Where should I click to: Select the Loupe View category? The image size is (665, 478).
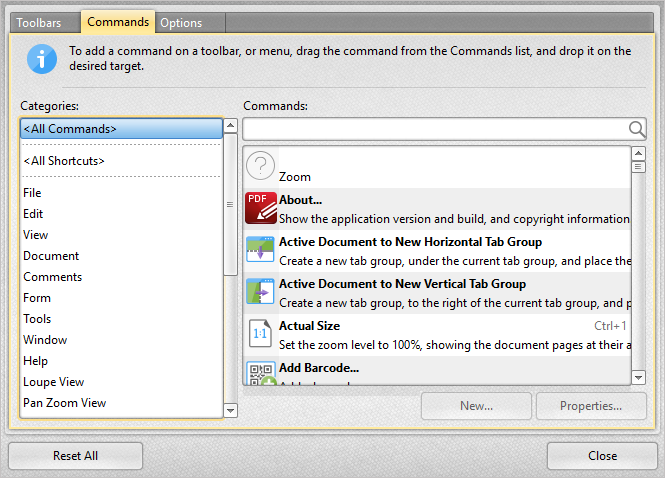coord(53,382)
